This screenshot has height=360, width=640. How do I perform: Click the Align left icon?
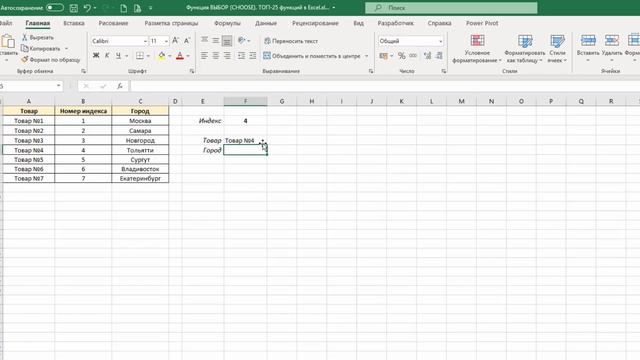[204, 56]
